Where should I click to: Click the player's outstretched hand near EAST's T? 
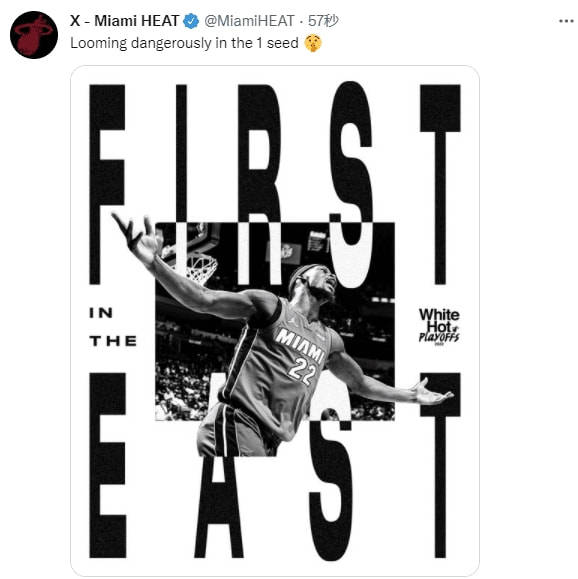coord(432,392)
